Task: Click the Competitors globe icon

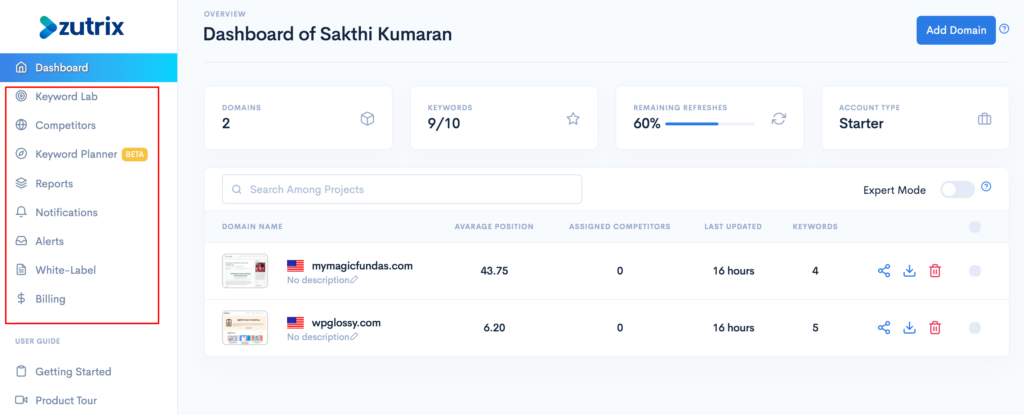Action: pyautogui.click(x=22, y=125)
